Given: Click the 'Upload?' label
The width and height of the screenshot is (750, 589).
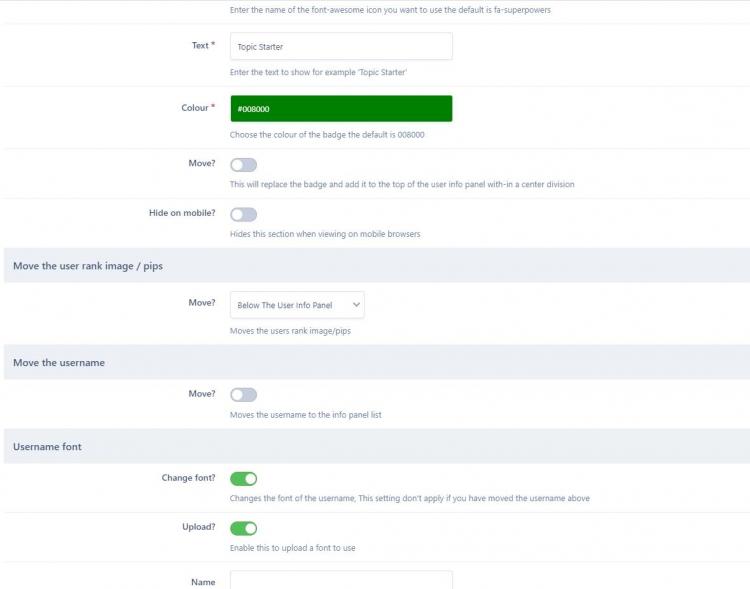Looking at the screenshot, I should [197, 526].
